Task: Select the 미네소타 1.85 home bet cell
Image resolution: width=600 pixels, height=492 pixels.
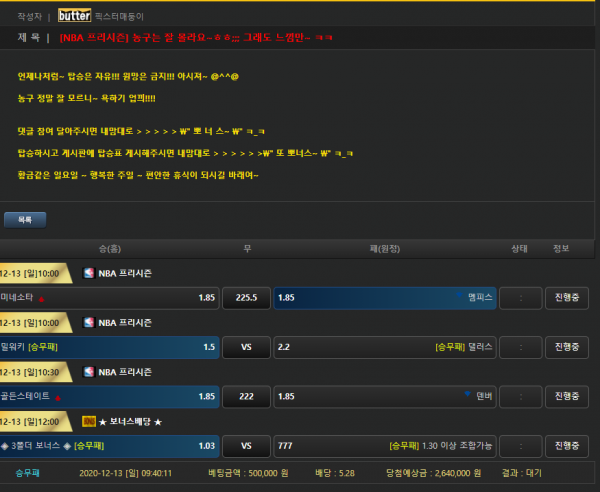Action: point(109,298)
